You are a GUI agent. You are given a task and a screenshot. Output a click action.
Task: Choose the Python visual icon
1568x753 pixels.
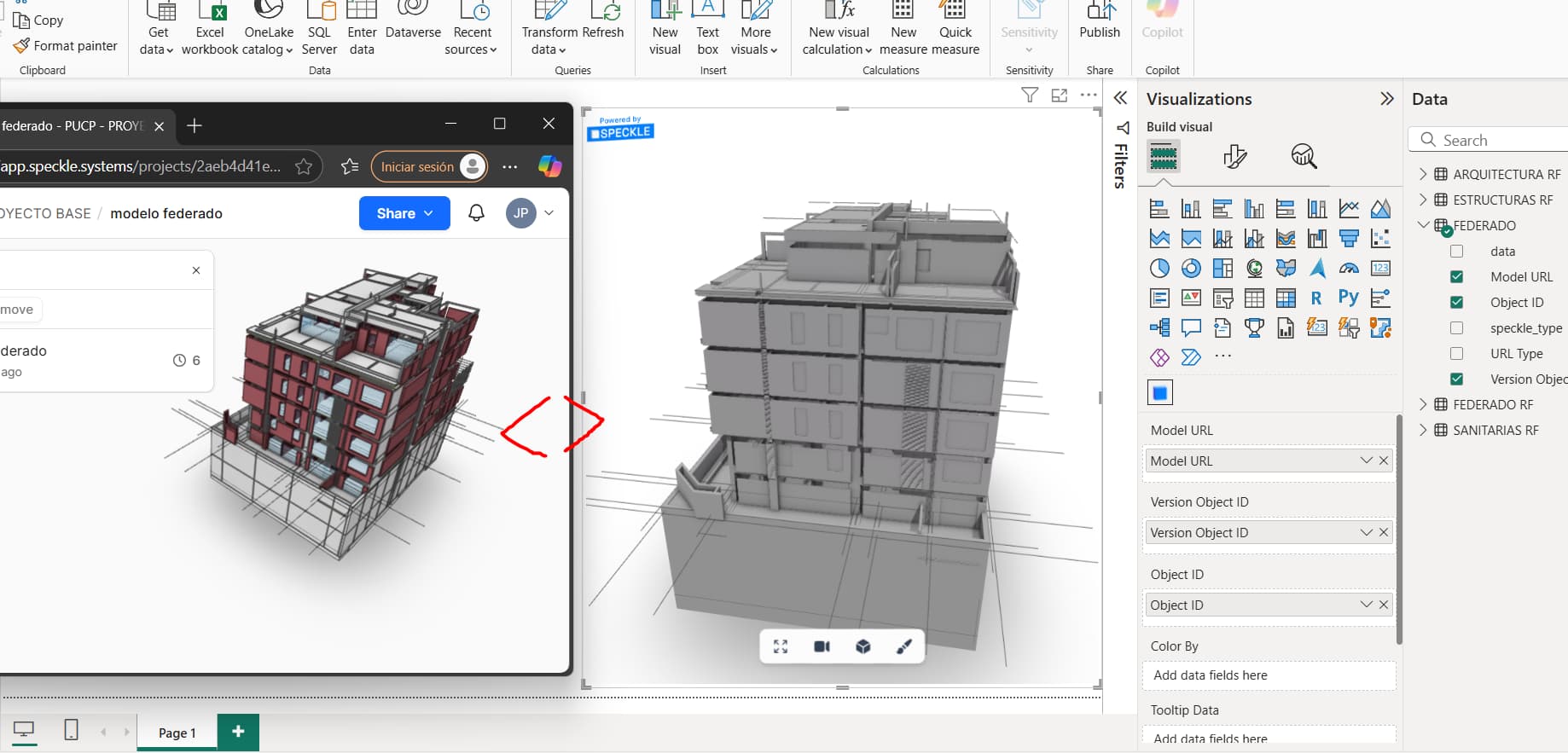tap(1349, 298)
